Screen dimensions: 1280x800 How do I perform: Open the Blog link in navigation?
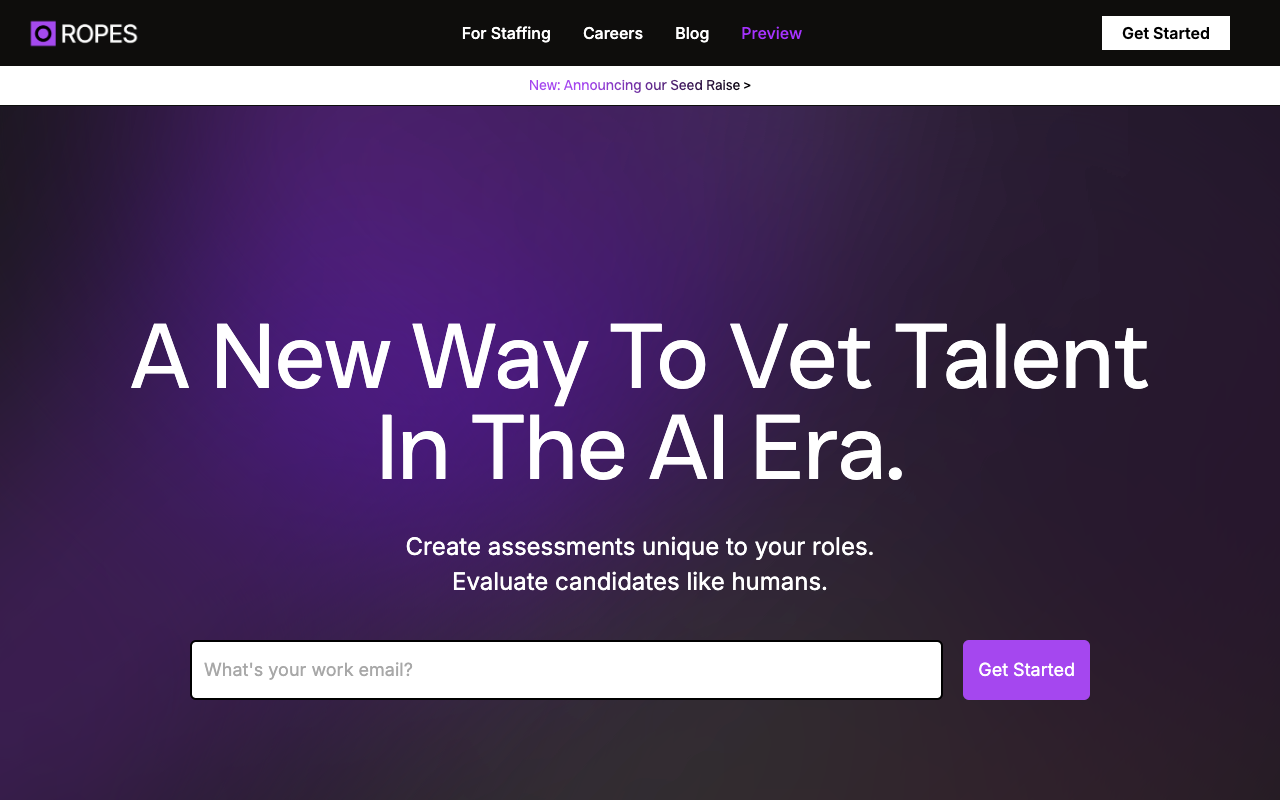pos(692,33)
